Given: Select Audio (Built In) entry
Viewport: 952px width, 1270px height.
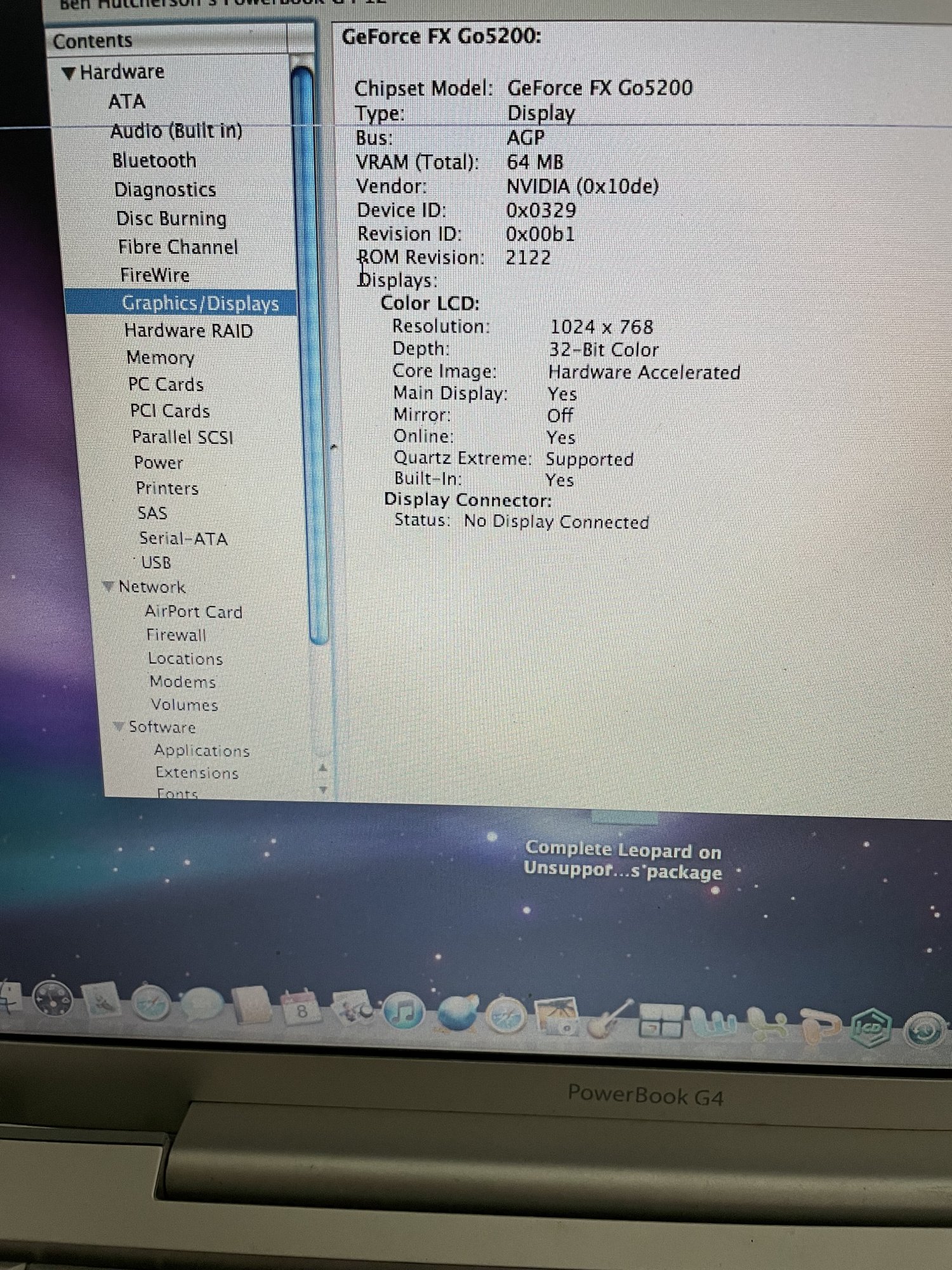Looking at the screenshot, I should coord(176,131).
